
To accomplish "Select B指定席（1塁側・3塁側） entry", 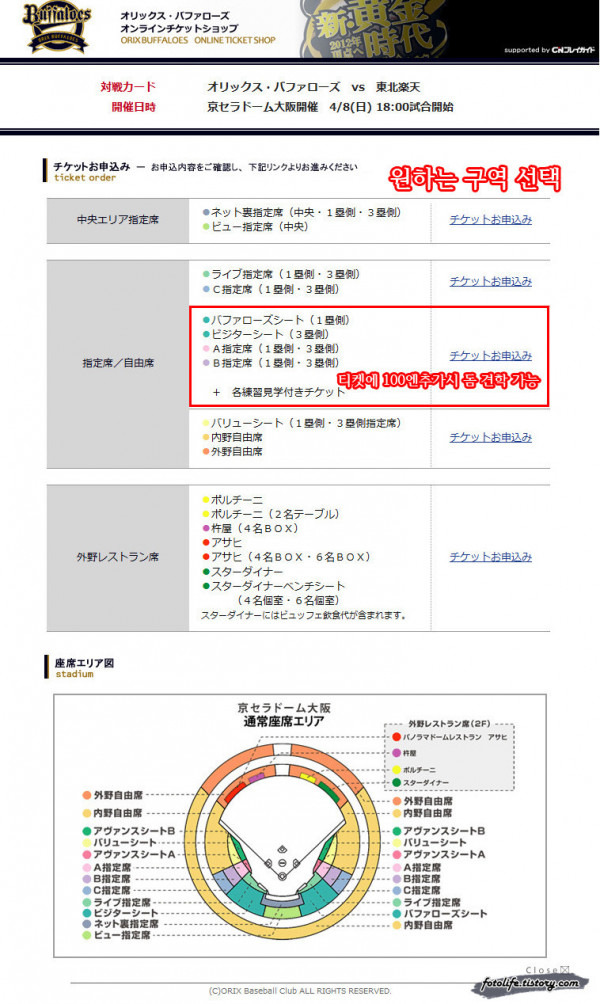I will (x=271, y=363).
